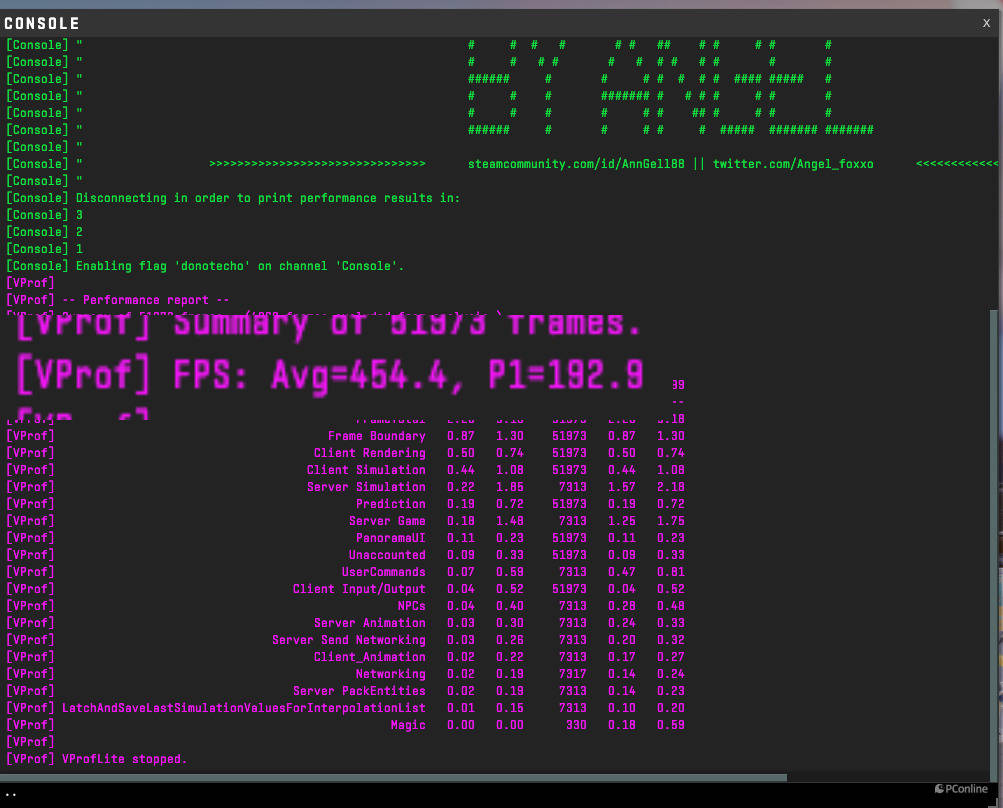Screen dimensions: 1003x808
Task: Click the twitter.com/Angel_foxxo text
Action: 793,164
